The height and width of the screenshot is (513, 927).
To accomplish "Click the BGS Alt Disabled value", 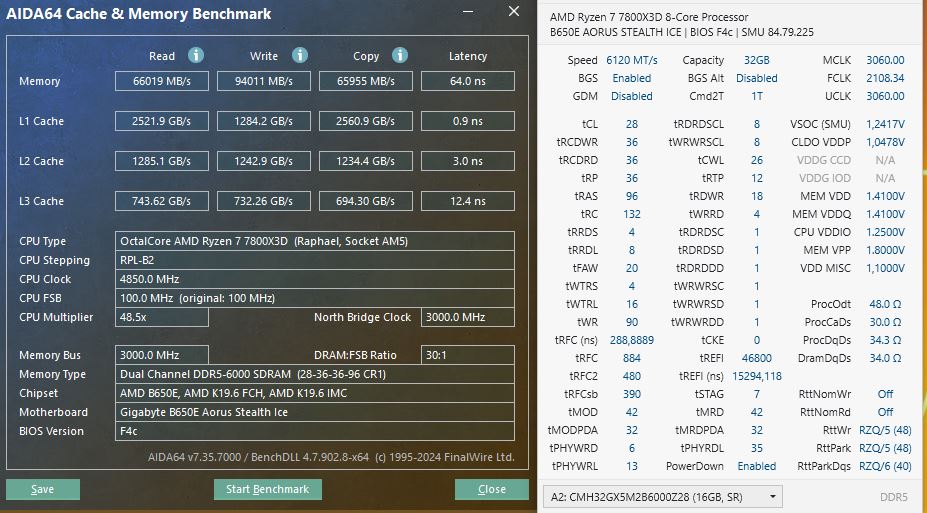I will (757, 78).
